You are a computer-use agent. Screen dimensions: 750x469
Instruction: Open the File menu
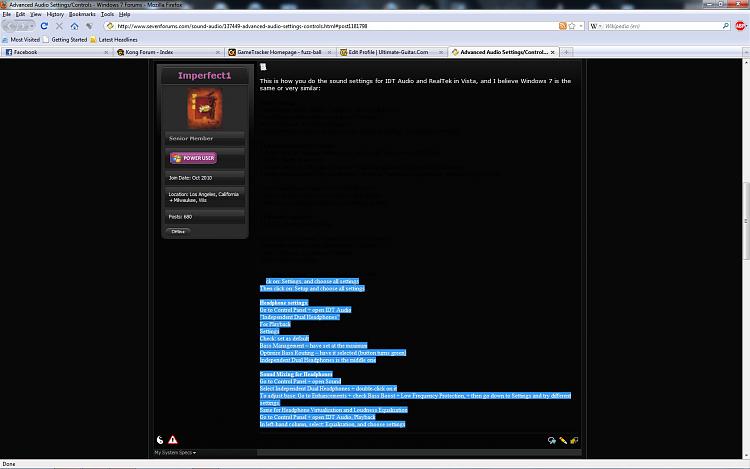point(7,14)
